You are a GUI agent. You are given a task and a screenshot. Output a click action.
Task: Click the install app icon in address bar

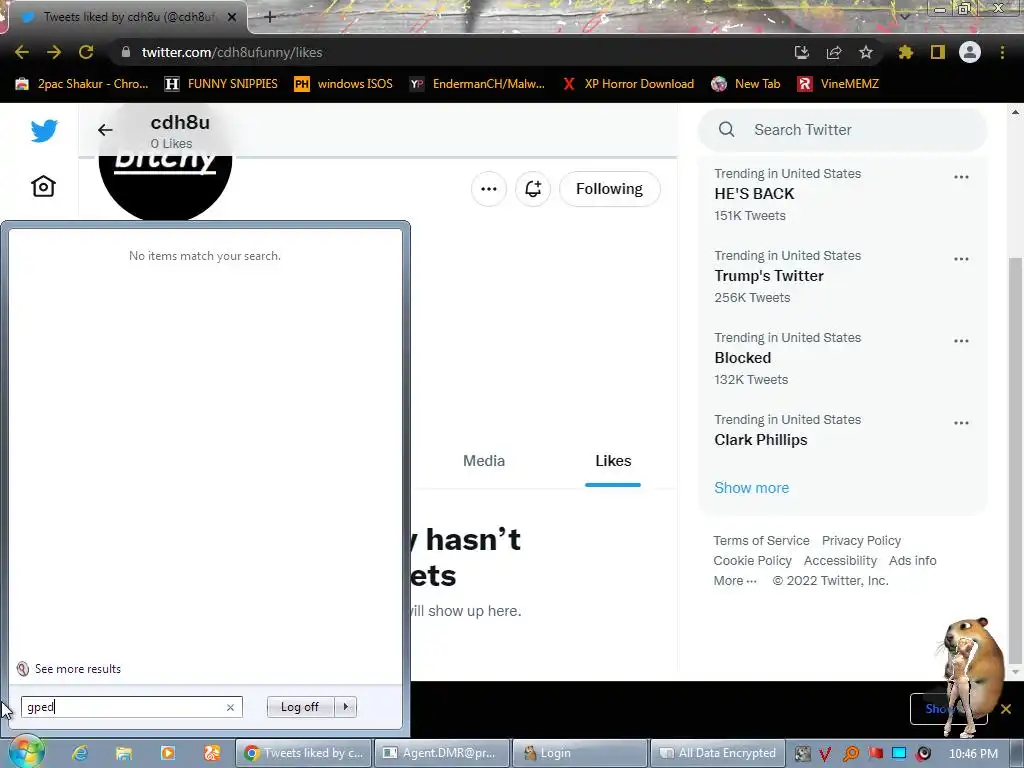click(x=801, y=52)
